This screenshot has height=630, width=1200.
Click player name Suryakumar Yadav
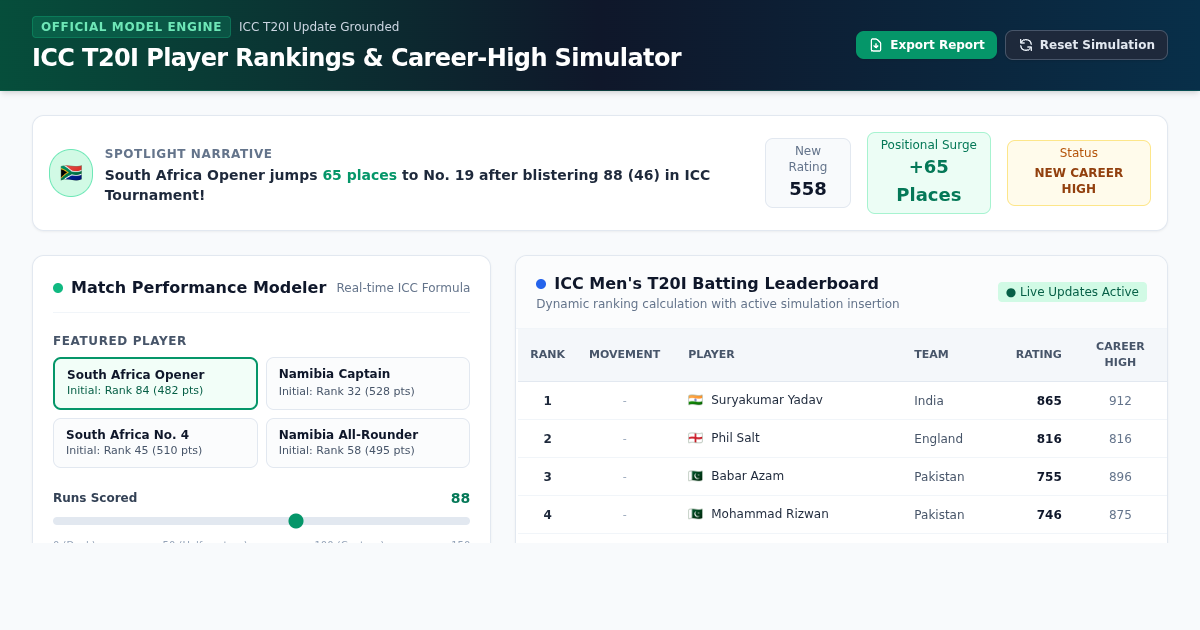tap(767, 400)
